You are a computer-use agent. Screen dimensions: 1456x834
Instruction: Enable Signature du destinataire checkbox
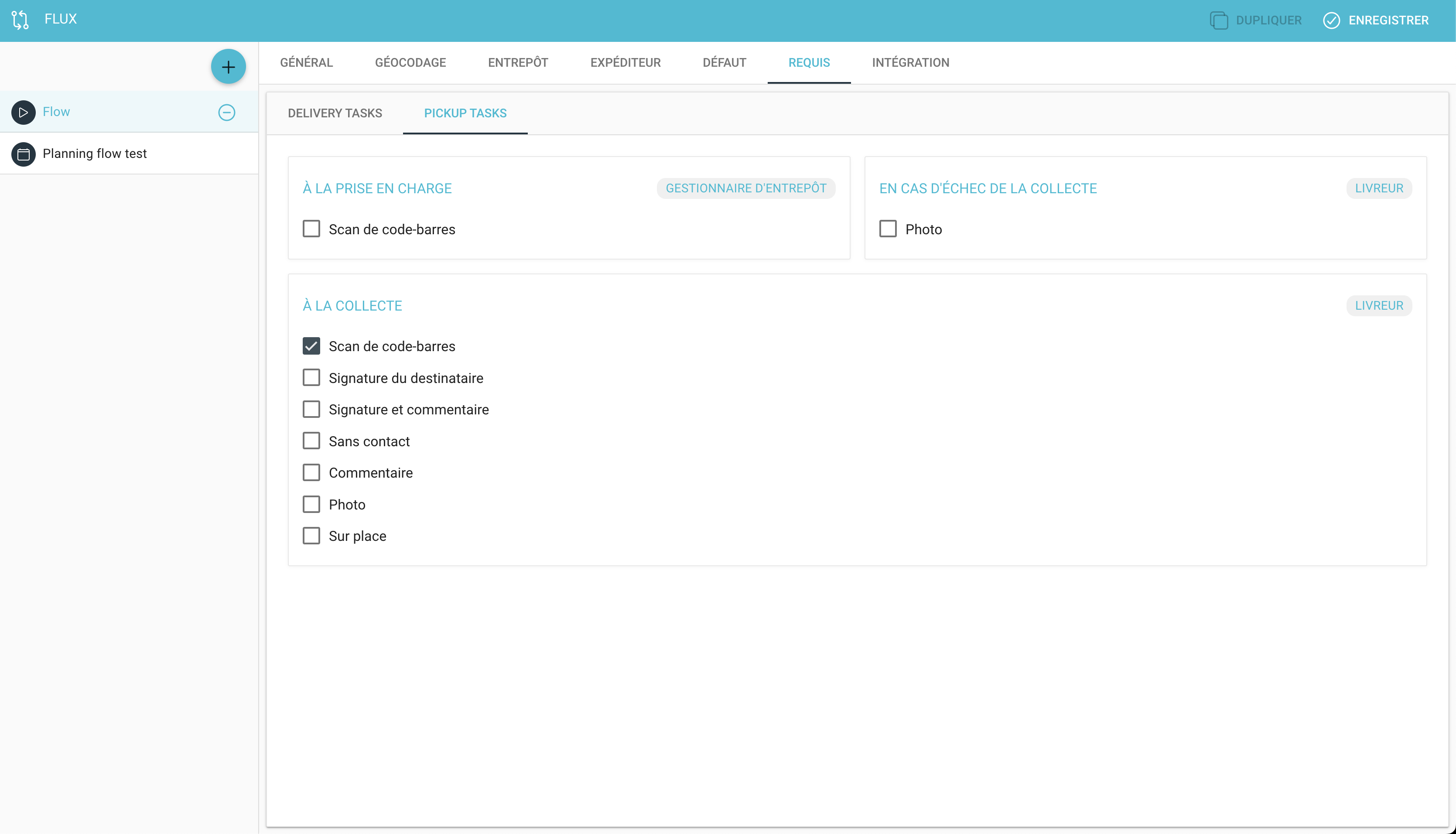click(311, 377)
